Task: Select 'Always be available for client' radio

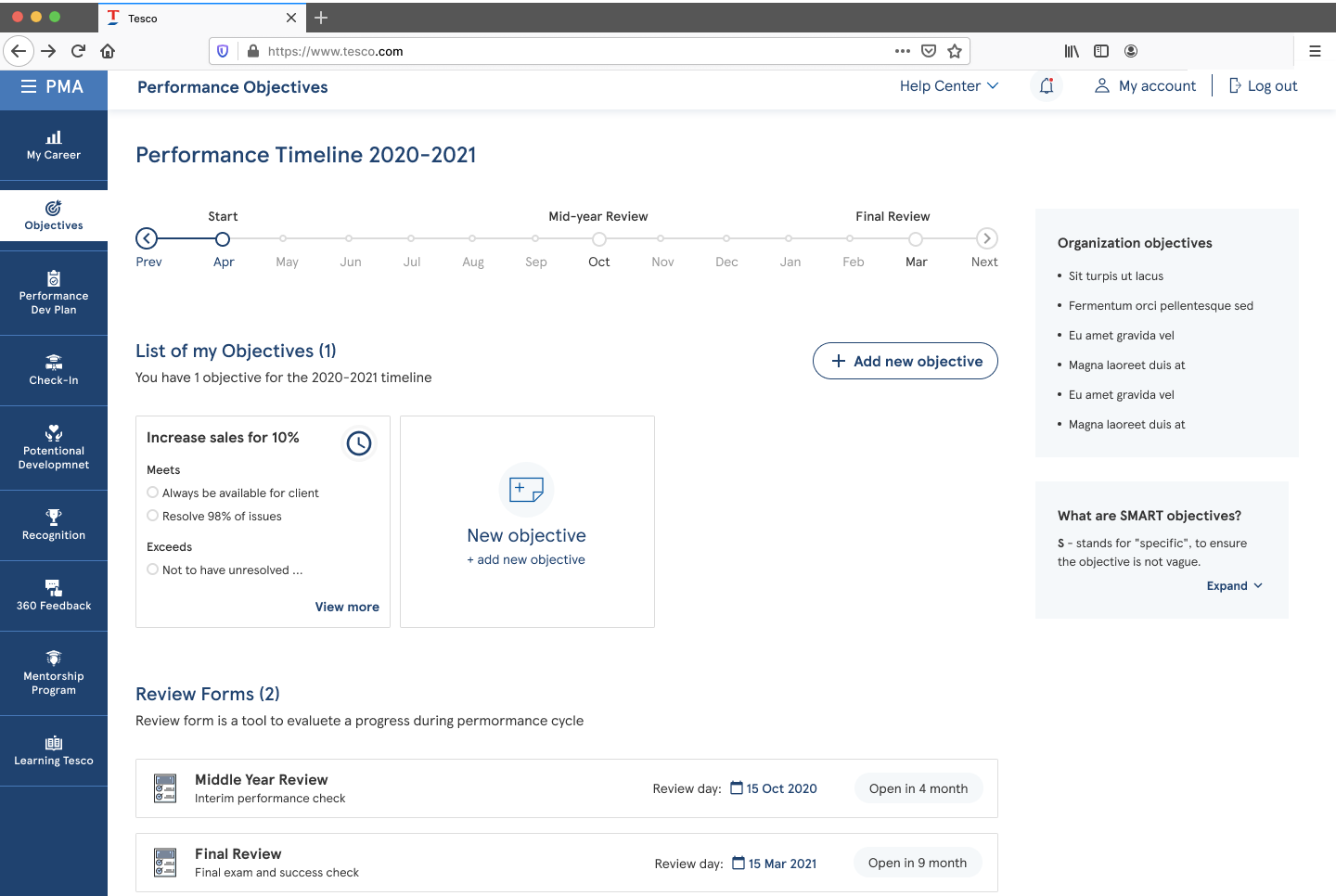Action: pyautogui.click(x=153, y=493)
